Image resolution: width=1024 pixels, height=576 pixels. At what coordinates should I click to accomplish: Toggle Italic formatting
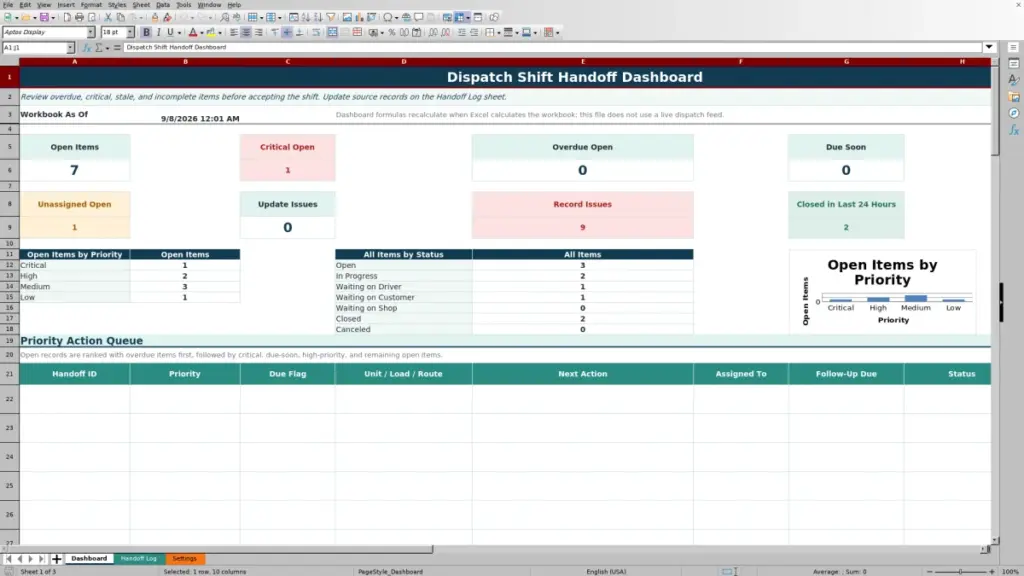tap(159, 33)
